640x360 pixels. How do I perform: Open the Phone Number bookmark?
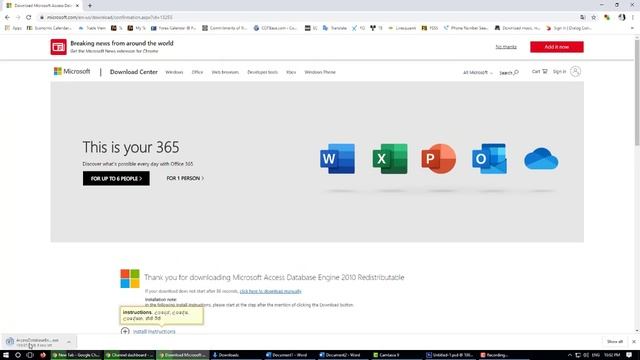[x=466, y=28]
